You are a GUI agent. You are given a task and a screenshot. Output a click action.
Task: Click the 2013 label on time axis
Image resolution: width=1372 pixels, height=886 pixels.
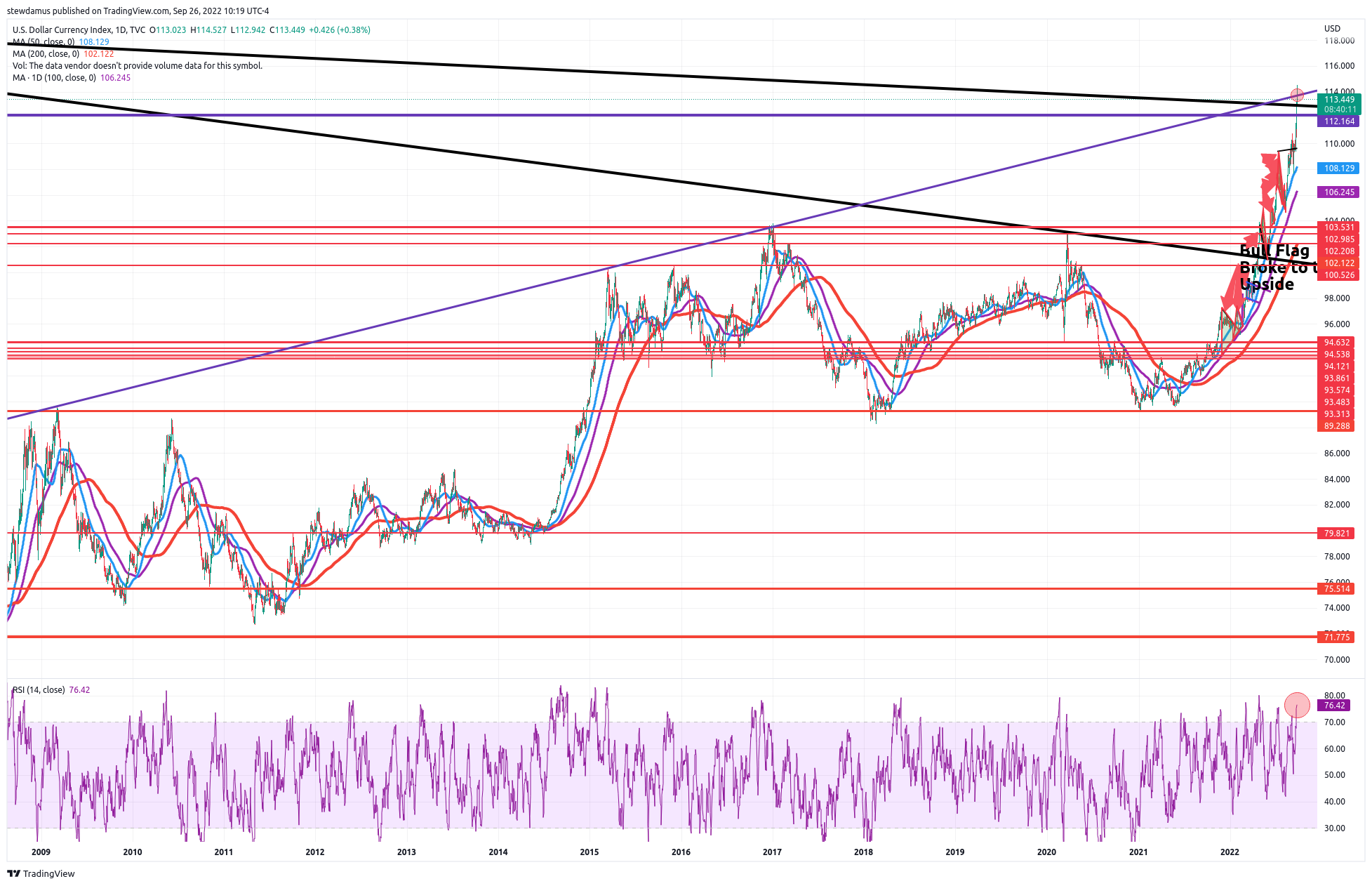click(406, 852)
